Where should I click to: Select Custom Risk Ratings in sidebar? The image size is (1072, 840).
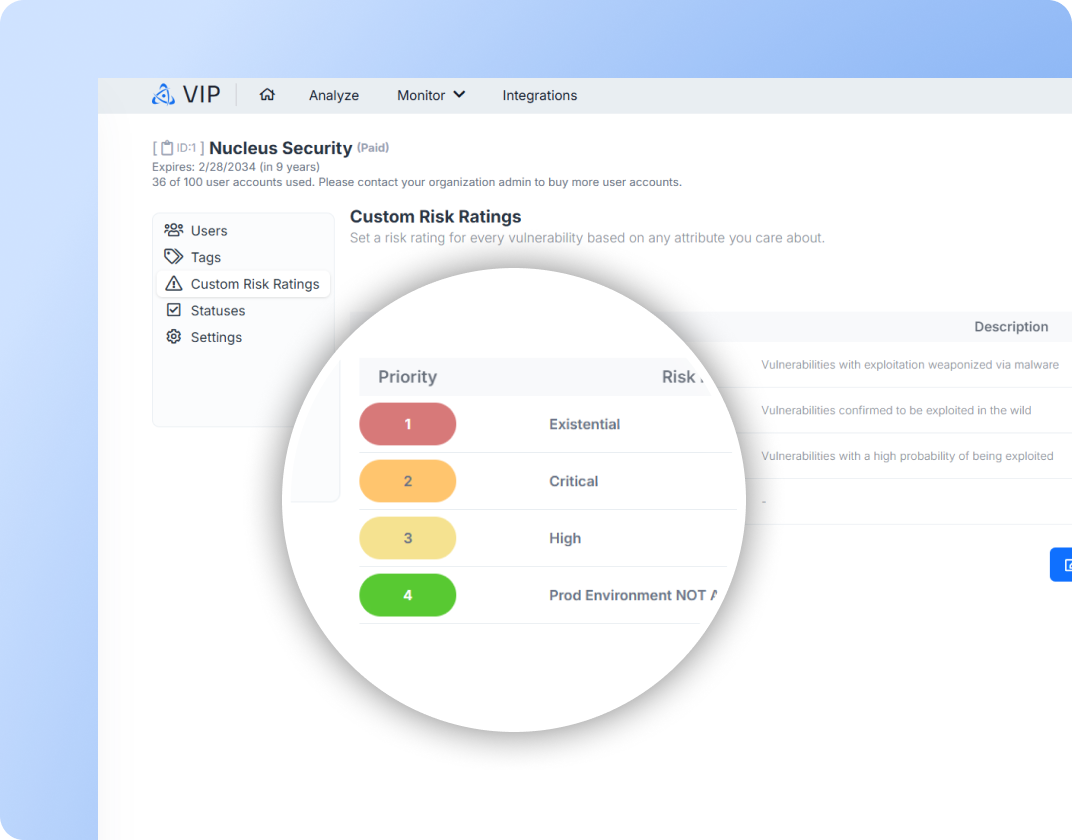point(243,284)
